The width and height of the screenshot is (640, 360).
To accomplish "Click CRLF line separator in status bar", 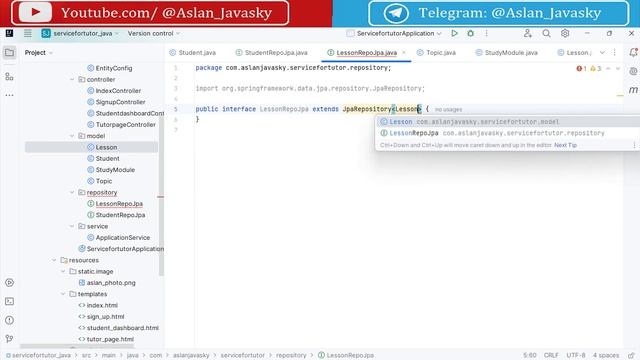I will tap(551, 356).
